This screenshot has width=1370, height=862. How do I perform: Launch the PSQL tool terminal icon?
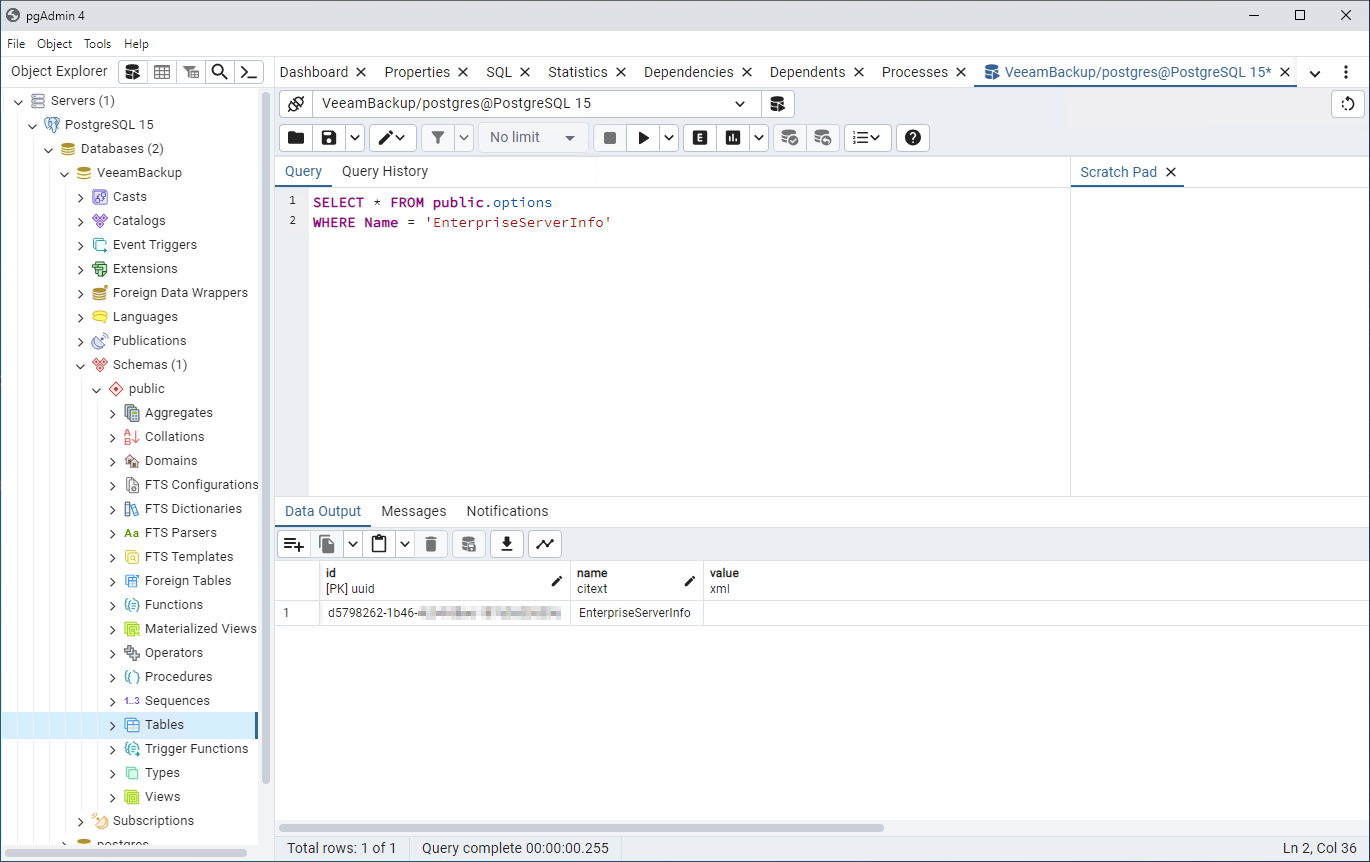click(249, 72)
